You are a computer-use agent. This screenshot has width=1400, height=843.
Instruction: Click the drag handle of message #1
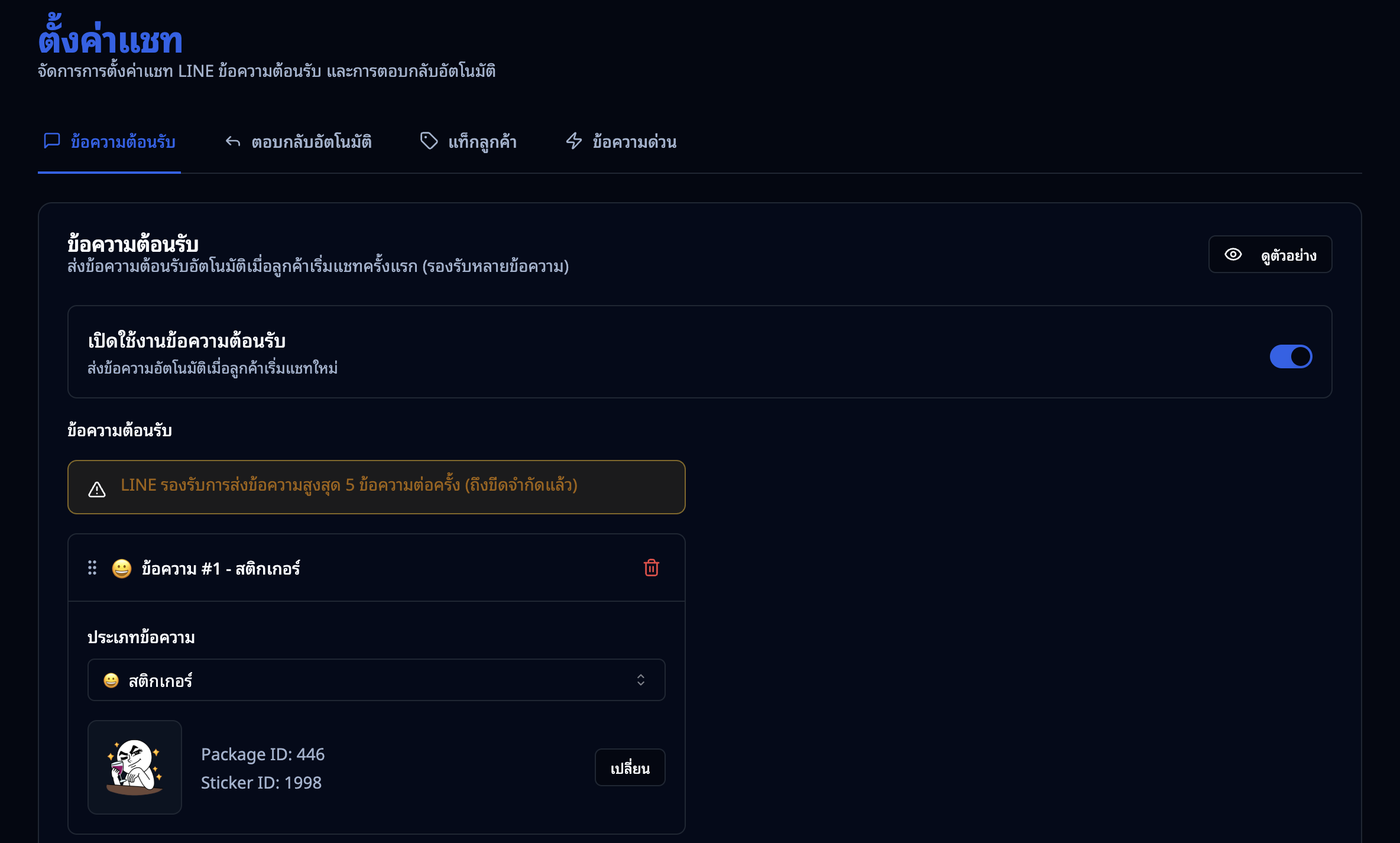pos(92,568)
